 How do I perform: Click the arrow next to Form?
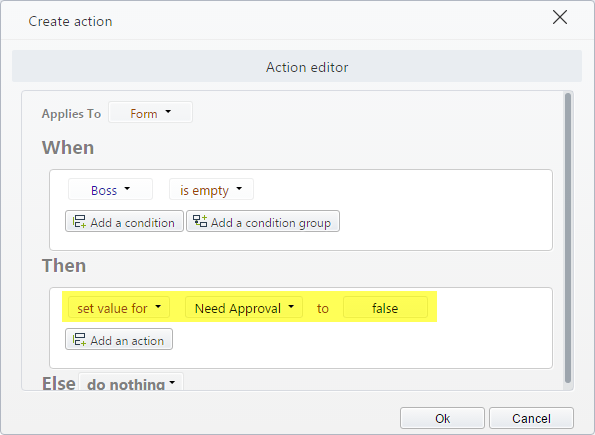[x=168, y=111]
